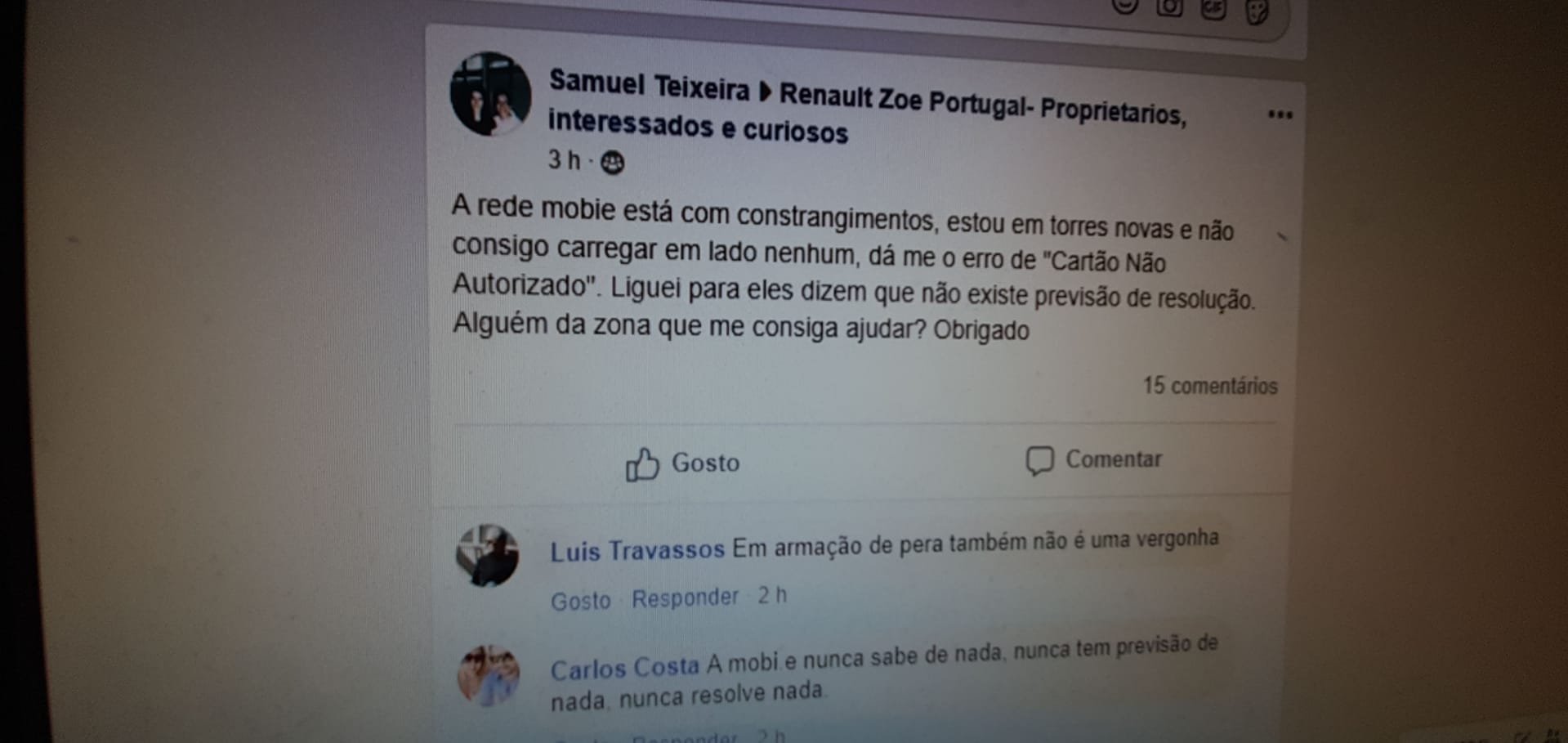Viewport: 1568px width, 743px height.
Task: Click the group privacy icon beside 3 h
Action: pos(612,163)
